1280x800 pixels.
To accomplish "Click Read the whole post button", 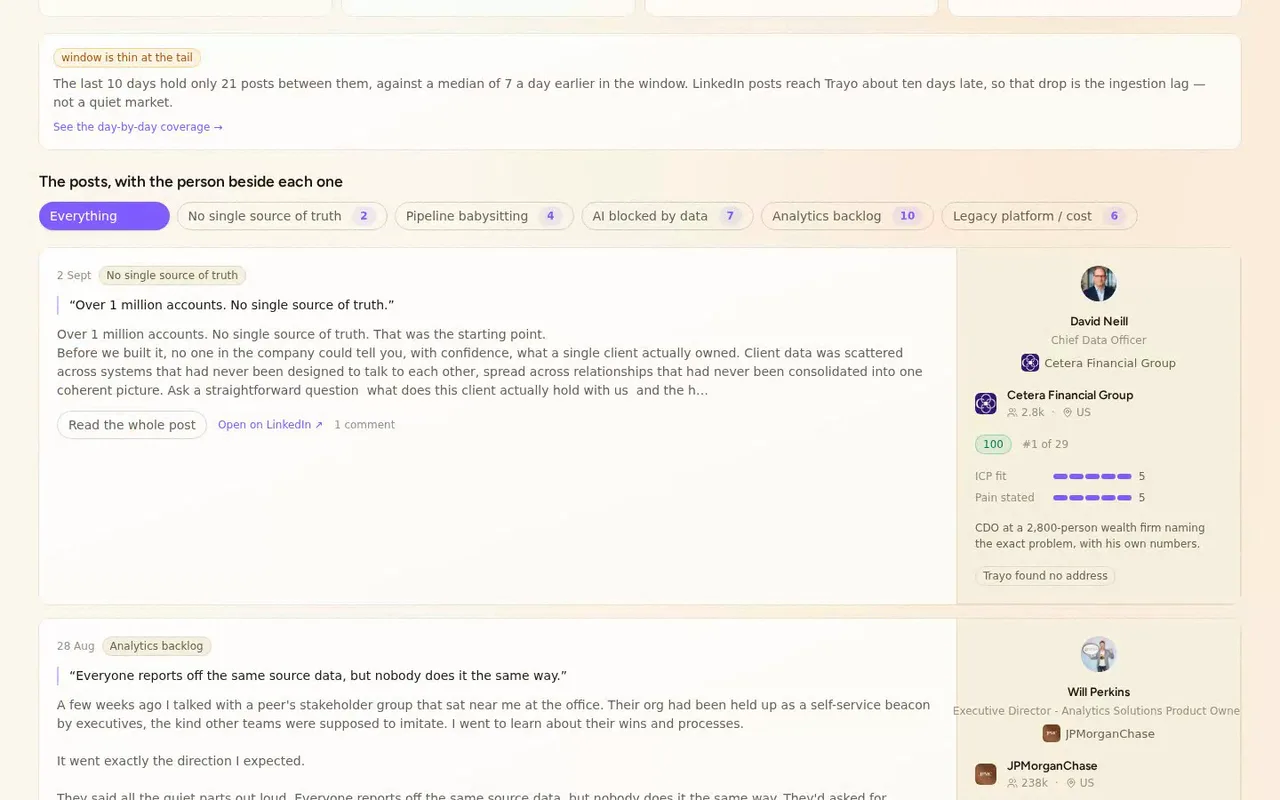I will [x=132, y=425].
